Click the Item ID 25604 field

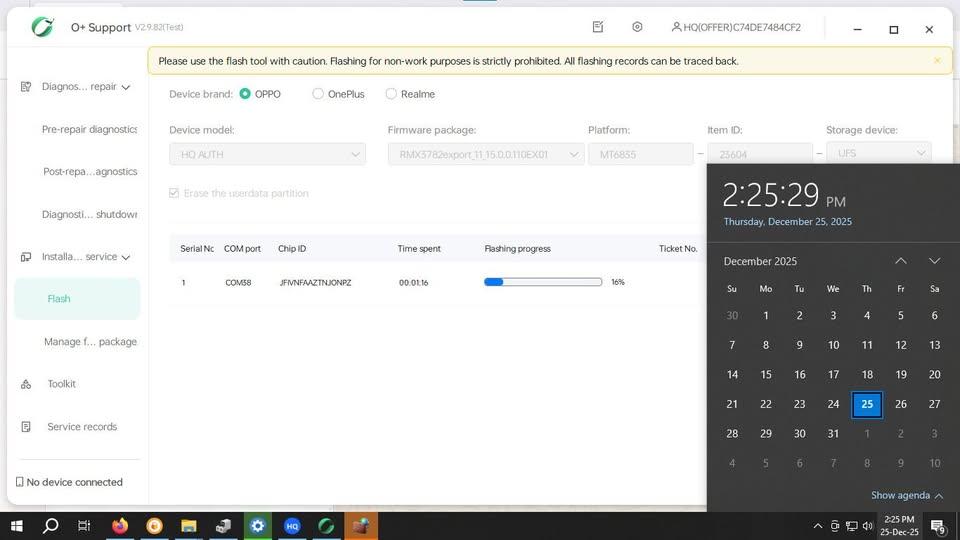tap(760, 154)
